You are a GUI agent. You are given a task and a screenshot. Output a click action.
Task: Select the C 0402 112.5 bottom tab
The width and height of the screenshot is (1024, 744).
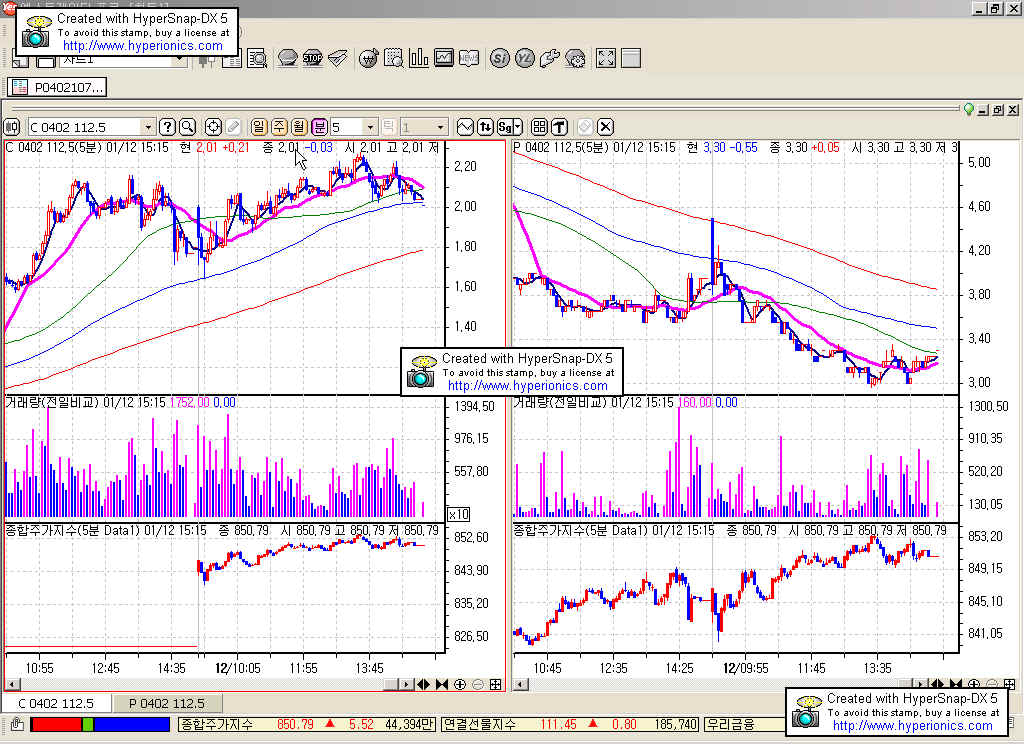56,703
